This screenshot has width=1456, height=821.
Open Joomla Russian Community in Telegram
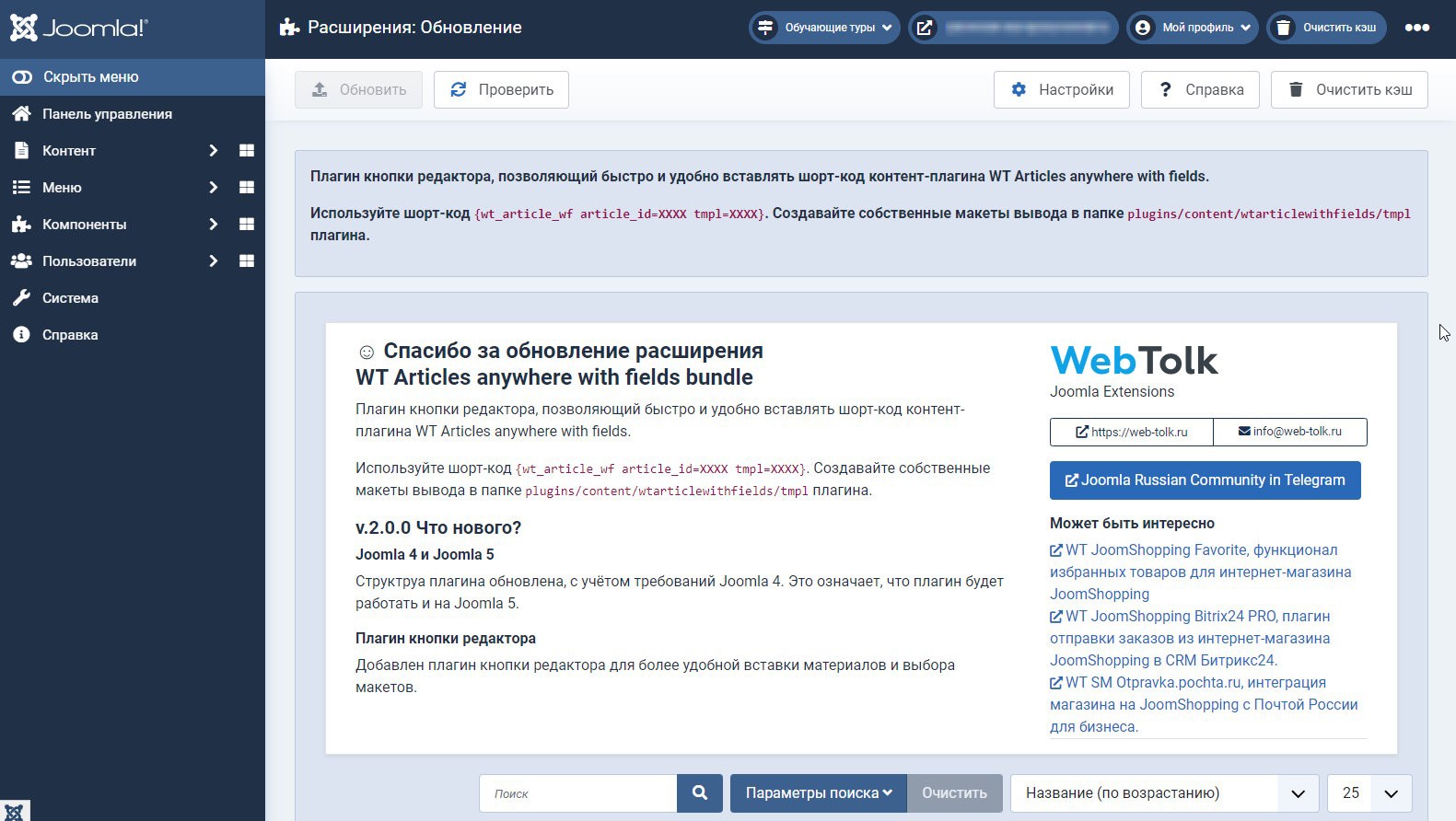(x=1205, y=480)
